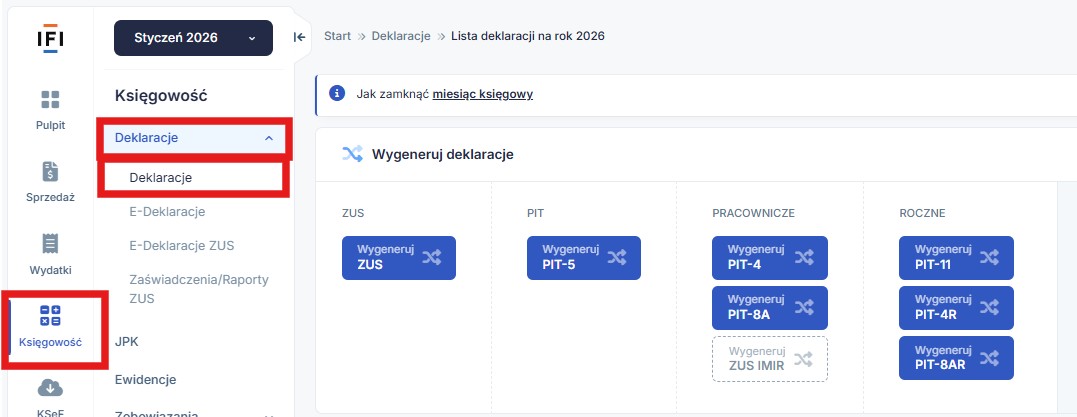Click the Wygeneruj PIT-5 button
The height and width of the screenshot is (417, 1077).
click(583, 258)
